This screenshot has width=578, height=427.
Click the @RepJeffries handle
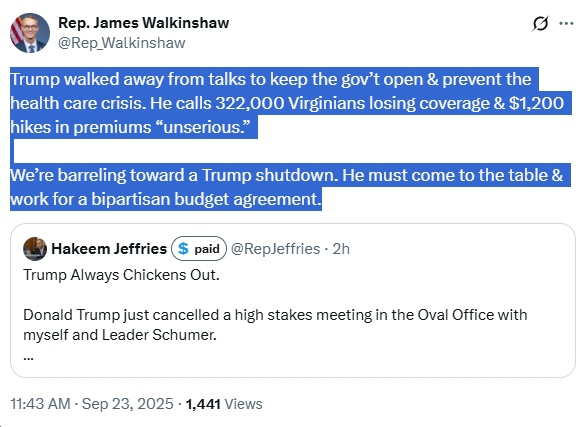275,249
